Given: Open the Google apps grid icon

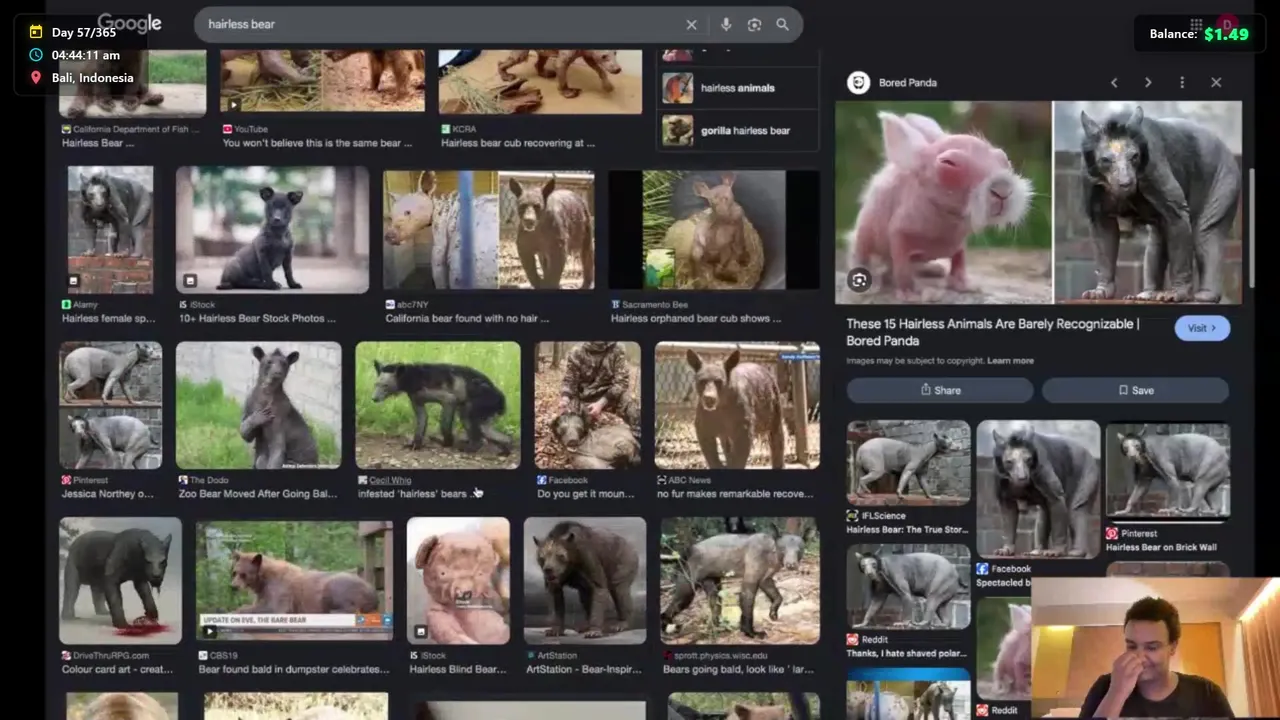Looking at the screenshot, I should (x=1196, y=24).
